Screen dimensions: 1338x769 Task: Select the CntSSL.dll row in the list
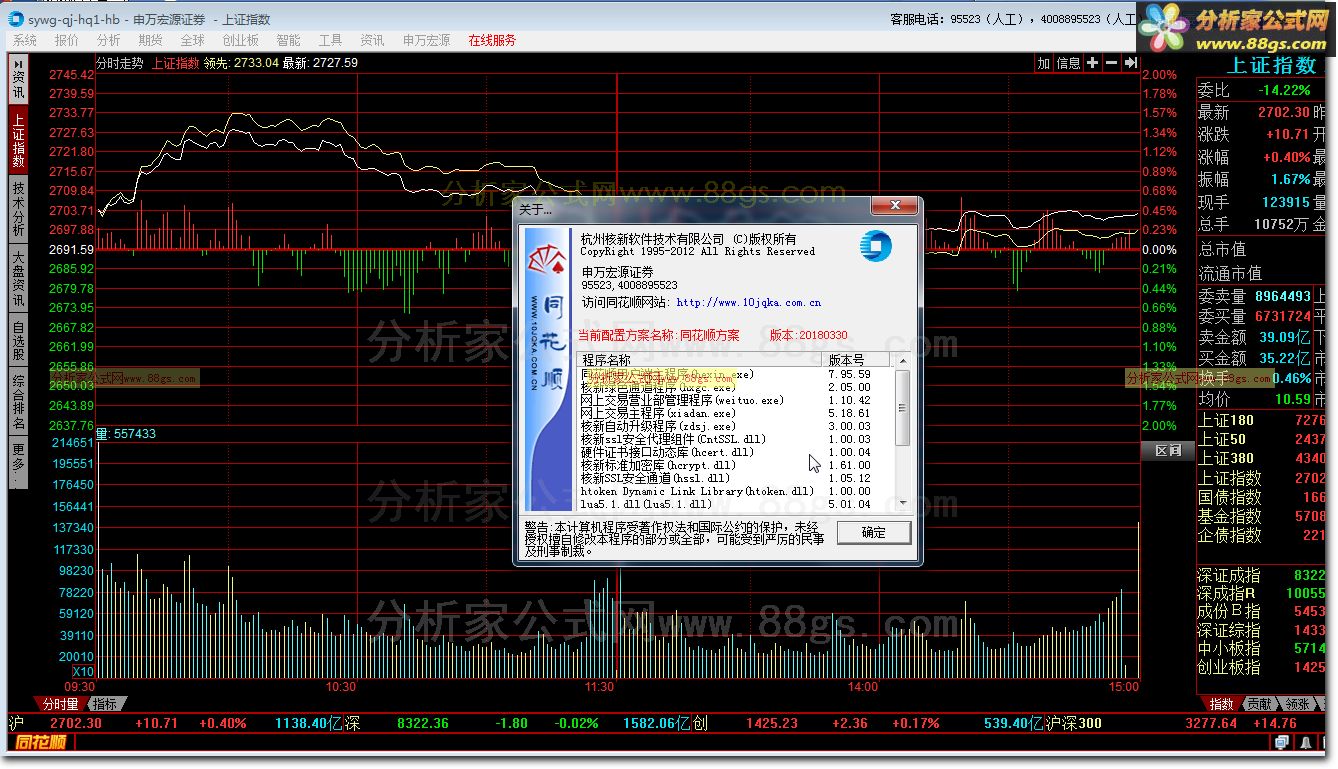coord(735,439)
